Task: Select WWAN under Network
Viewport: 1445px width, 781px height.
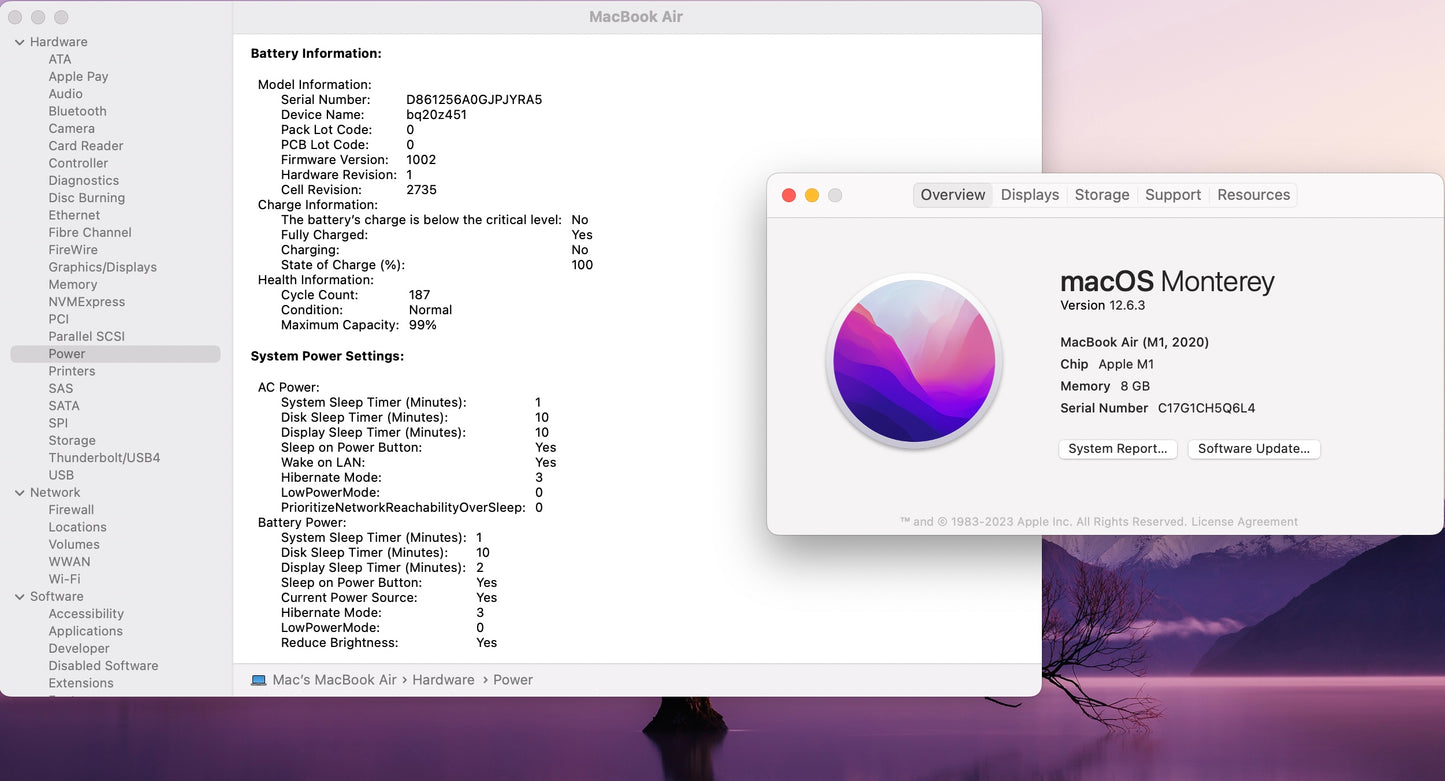Action: coord(69,562)
